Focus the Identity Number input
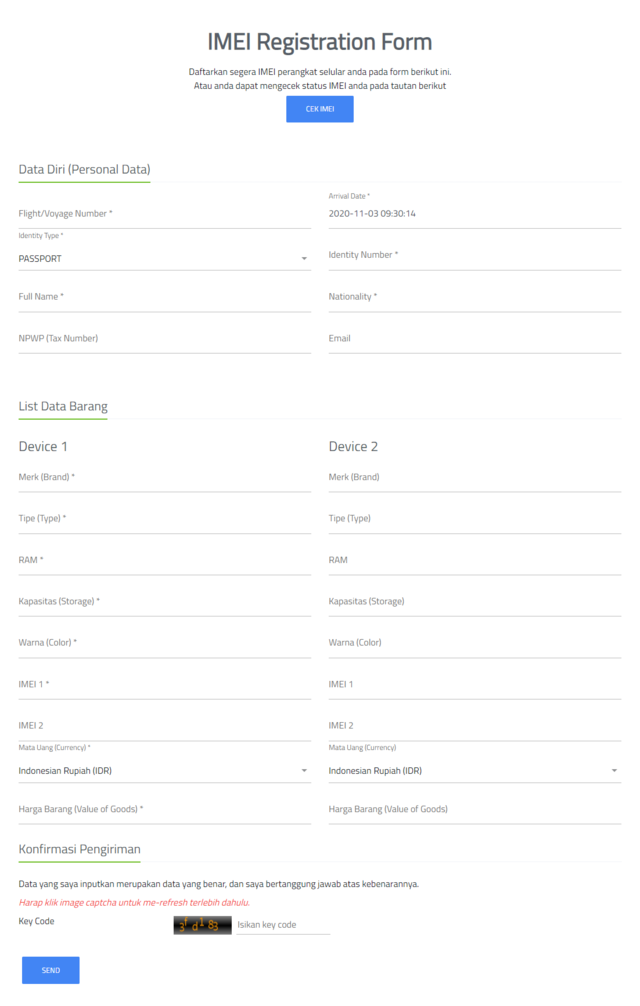 475,255
